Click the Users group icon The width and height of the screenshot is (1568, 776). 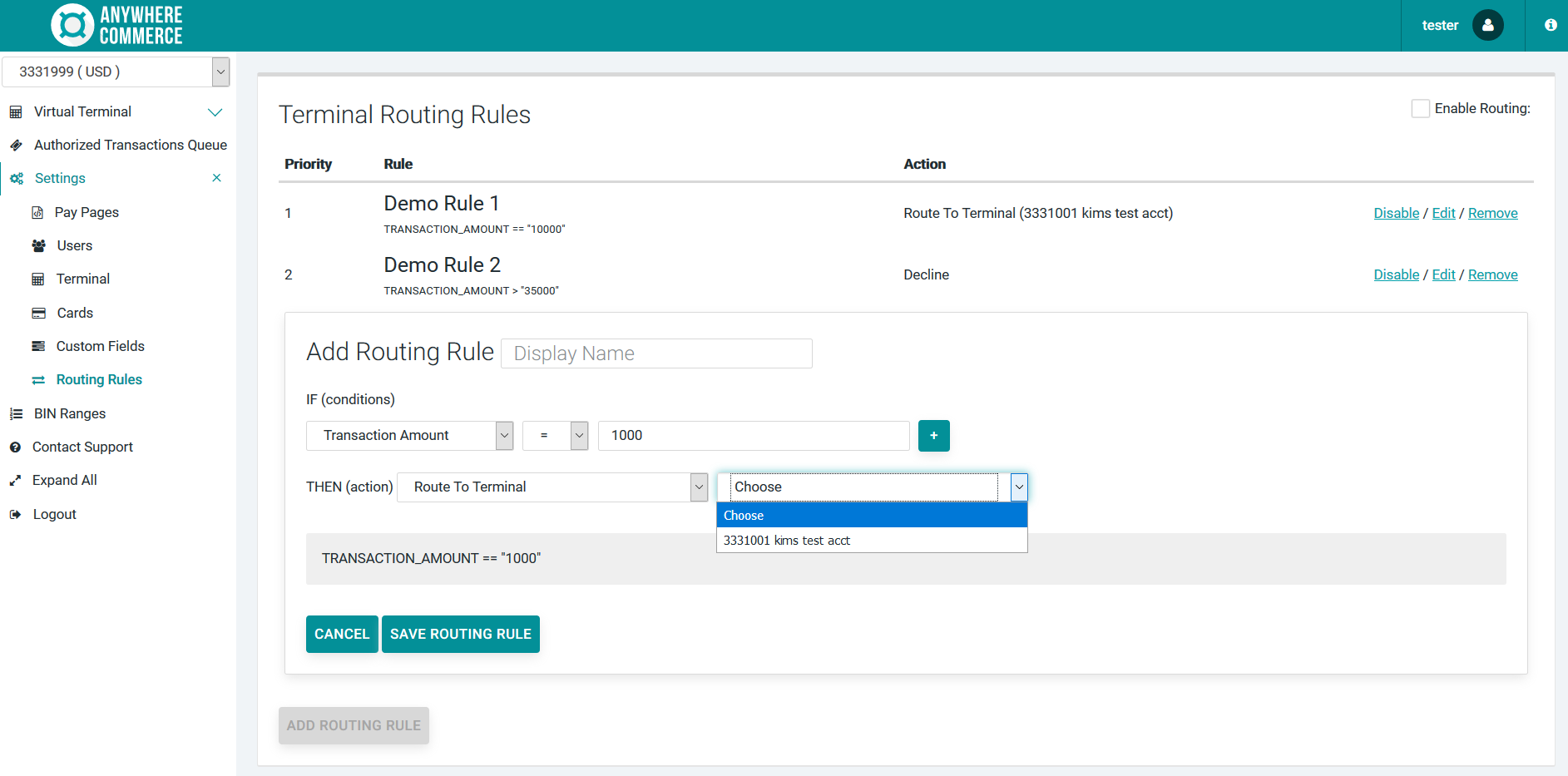38,246
